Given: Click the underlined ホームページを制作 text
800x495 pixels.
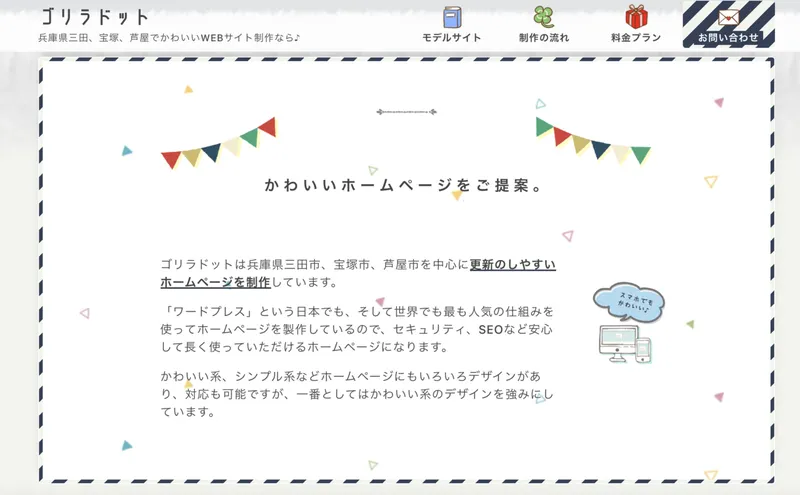Looking at the screenshot, I should (x=215, y=282).
